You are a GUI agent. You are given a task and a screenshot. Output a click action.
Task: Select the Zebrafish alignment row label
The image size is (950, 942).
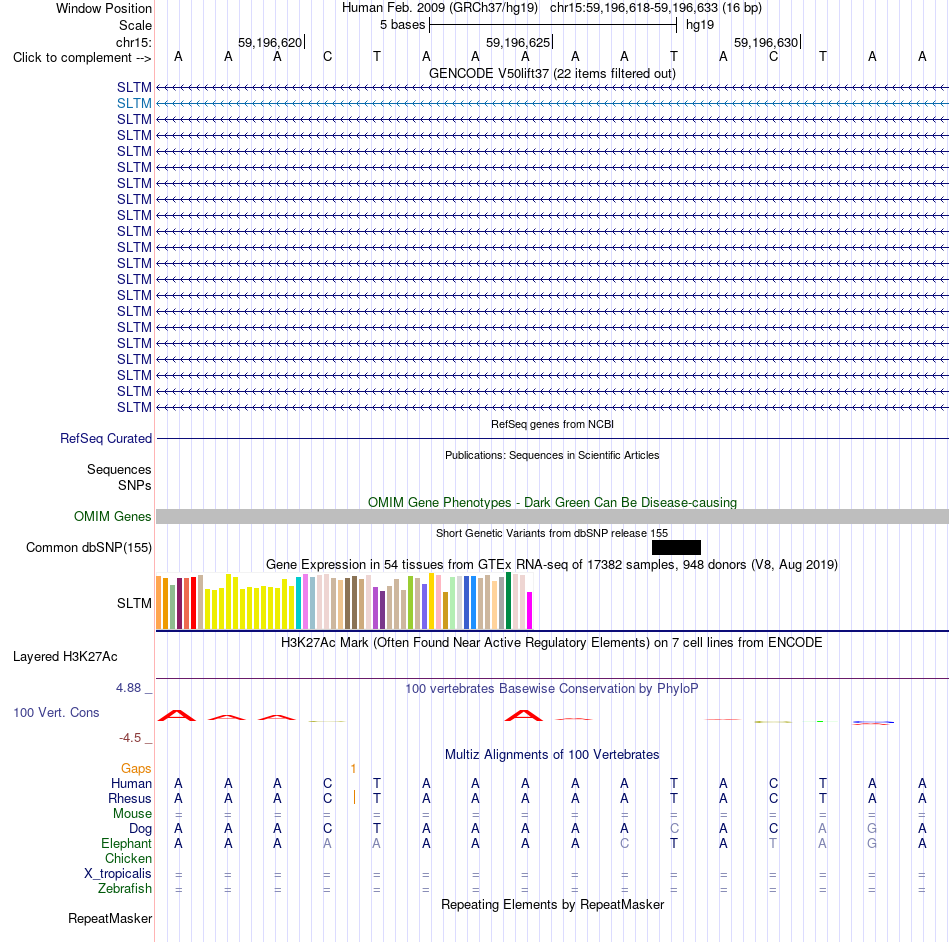click(125, 888)
